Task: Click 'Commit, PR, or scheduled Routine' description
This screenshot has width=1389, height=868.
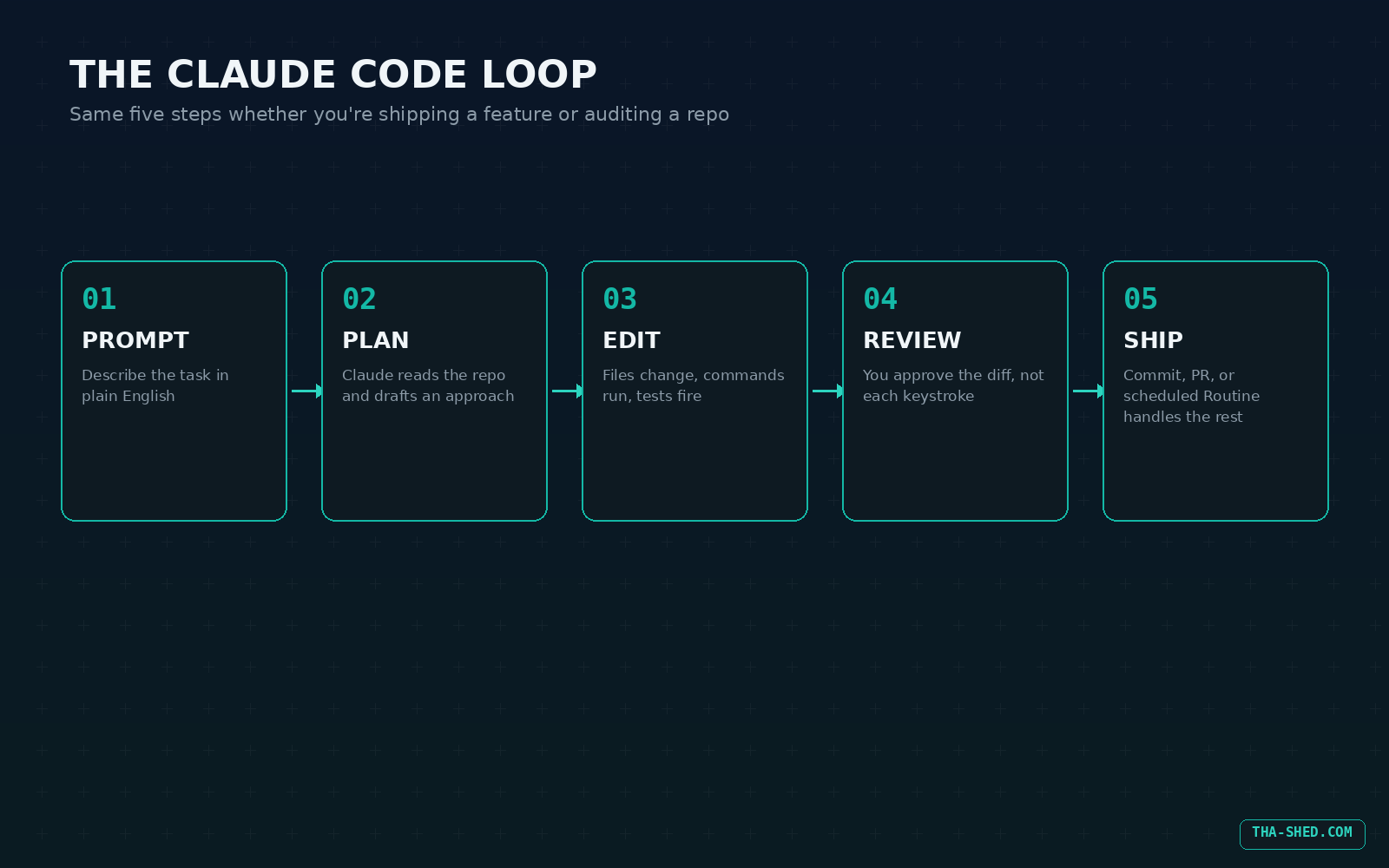Action: 1192,396
